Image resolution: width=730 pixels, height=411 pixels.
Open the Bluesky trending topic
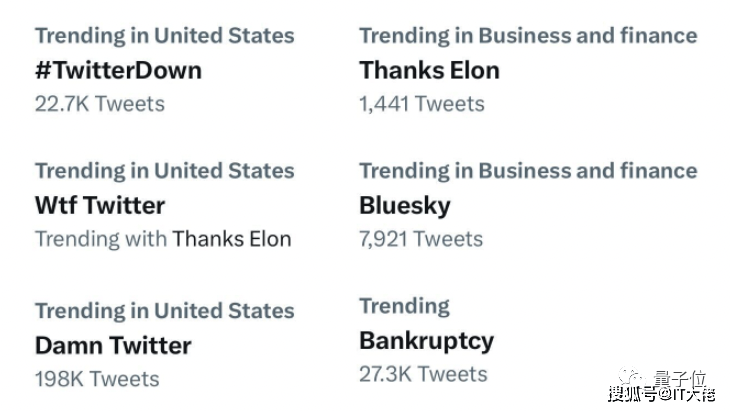[404, 205]
